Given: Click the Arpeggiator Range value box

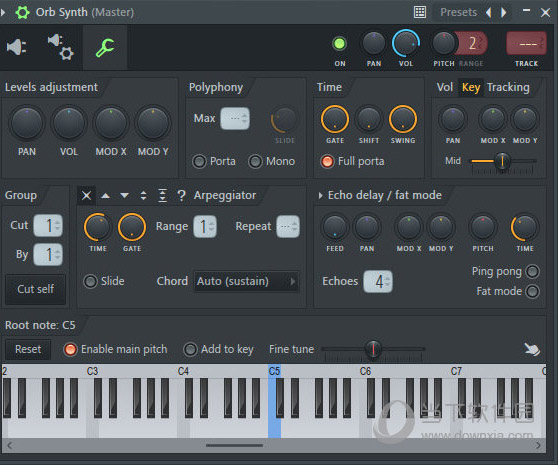Looking at the screenshot, I should pyautogui.click(x=205, y=227).
